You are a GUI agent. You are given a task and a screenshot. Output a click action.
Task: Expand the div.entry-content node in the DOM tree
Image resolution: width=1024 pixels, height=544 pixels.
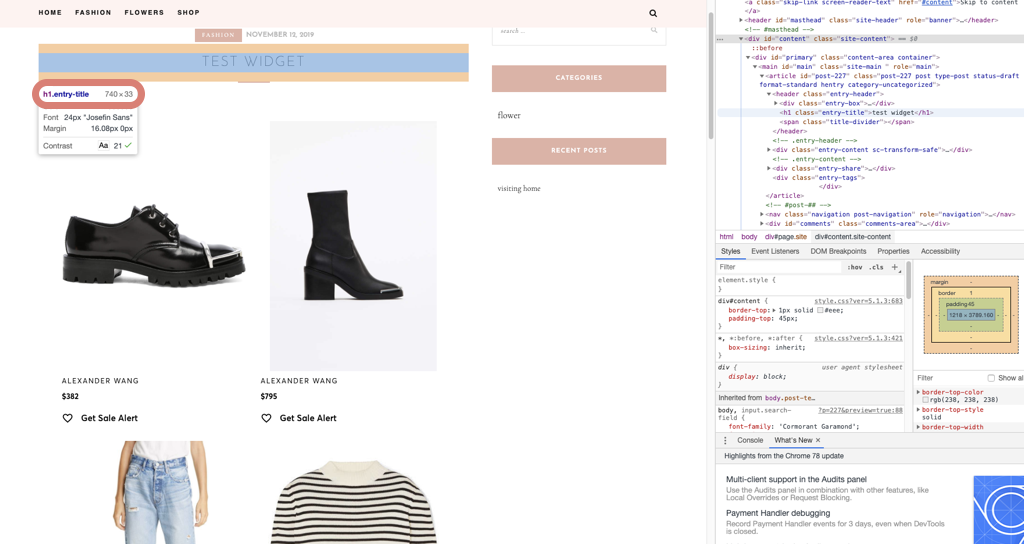(769, 150)
